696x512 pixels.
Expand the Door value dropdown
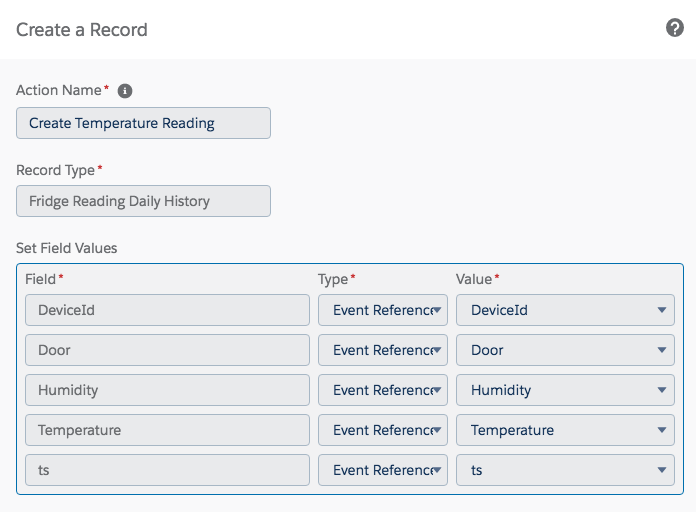pyautogui.click(x=565, y=350)
